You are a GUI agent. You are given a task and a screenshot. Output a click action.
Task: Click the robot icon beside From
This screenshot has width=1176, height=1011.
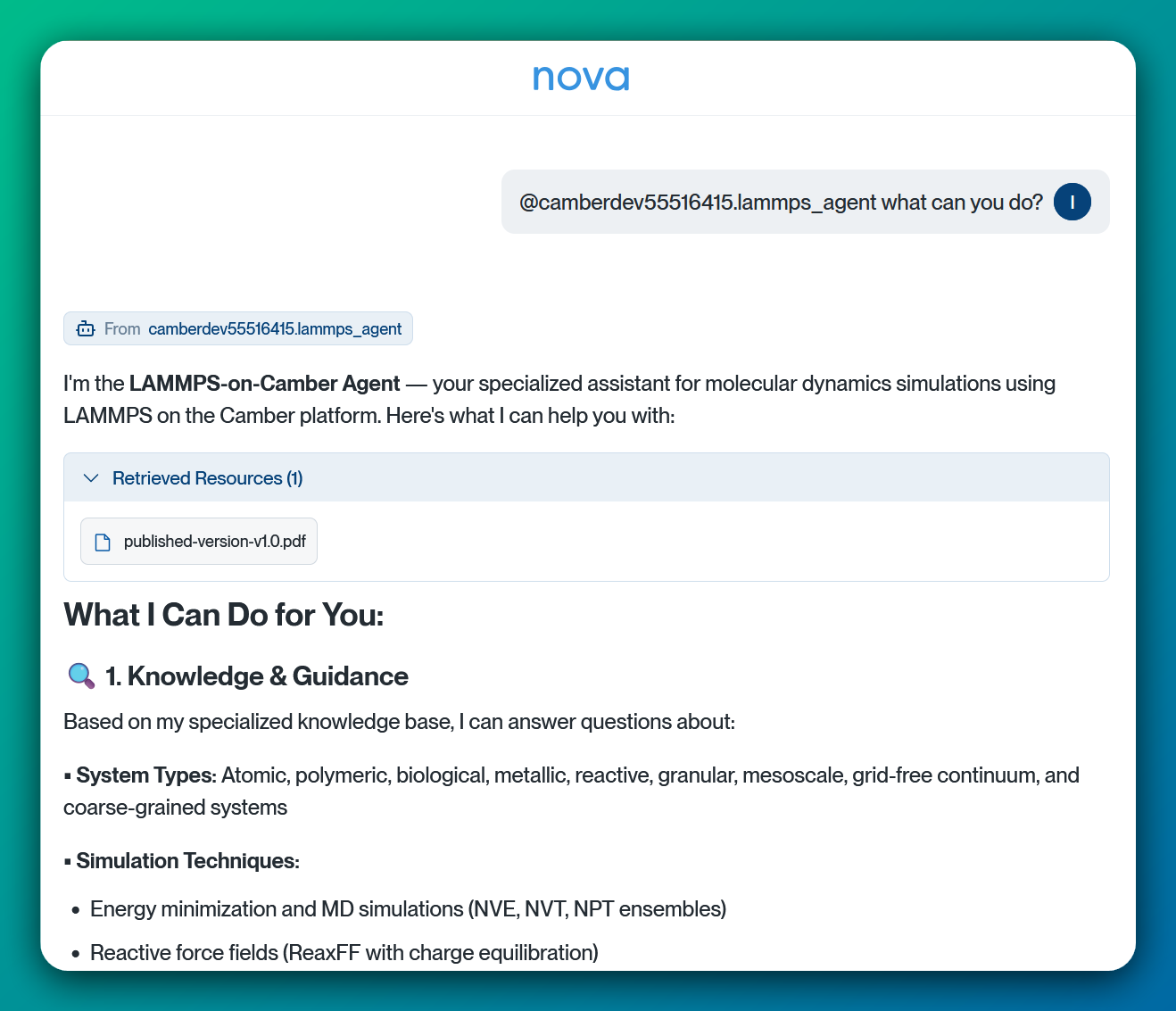pyautogui.click(x=86, y=329)
